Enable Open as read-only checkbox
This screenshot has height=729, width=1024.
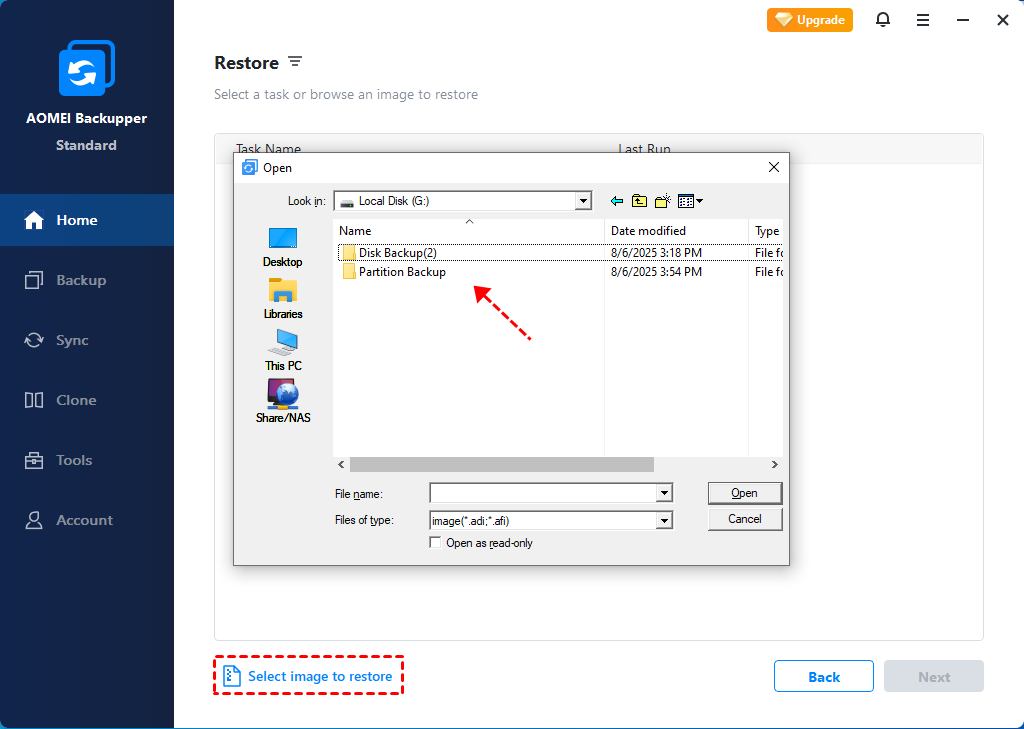435,543
